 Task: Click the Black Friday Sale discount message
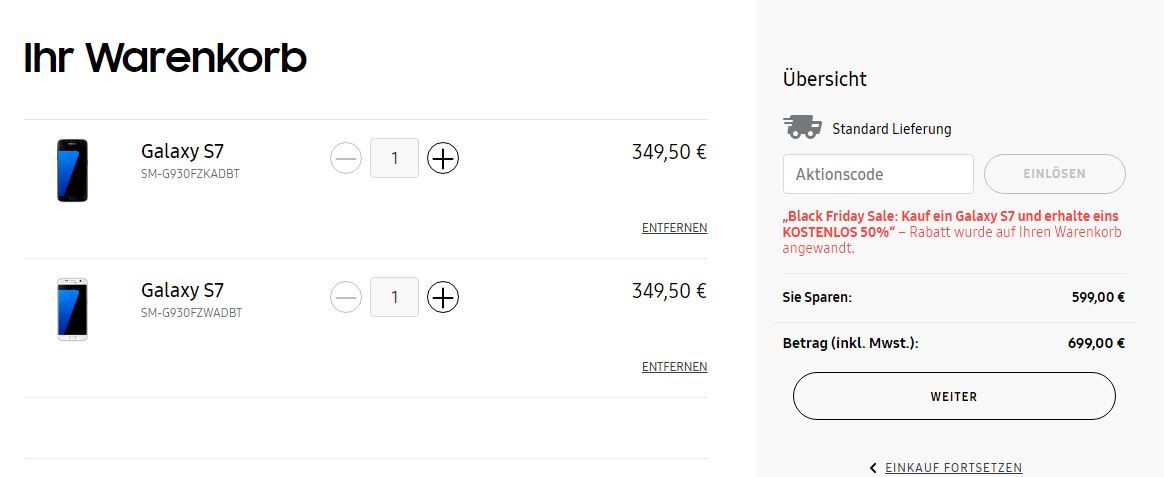(952, 232)
